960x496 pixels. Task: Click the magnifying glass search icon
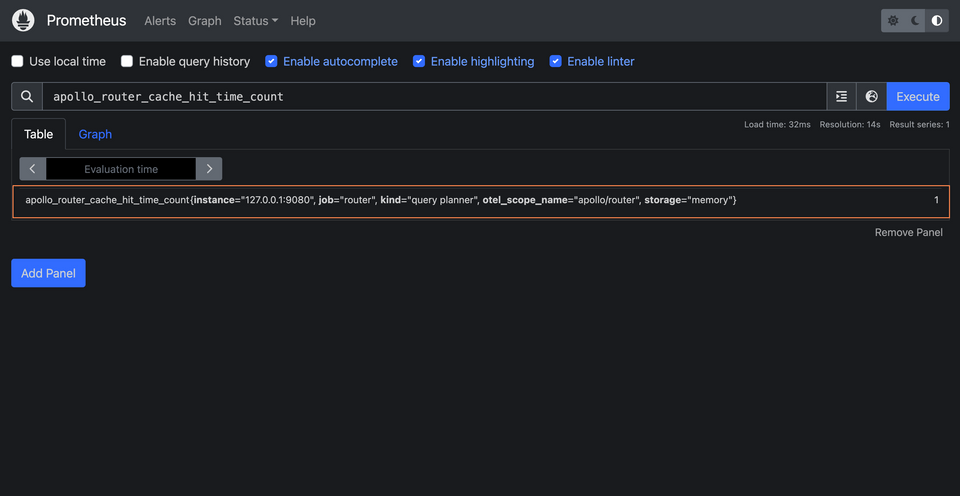pyautogui.click(x=27, y=97)
